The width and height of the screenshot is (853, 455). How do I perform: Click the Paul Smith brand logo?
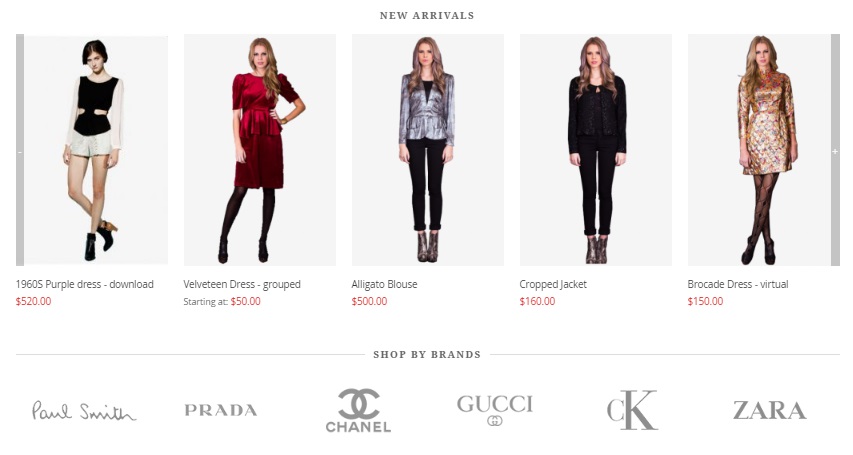[83, 411]
